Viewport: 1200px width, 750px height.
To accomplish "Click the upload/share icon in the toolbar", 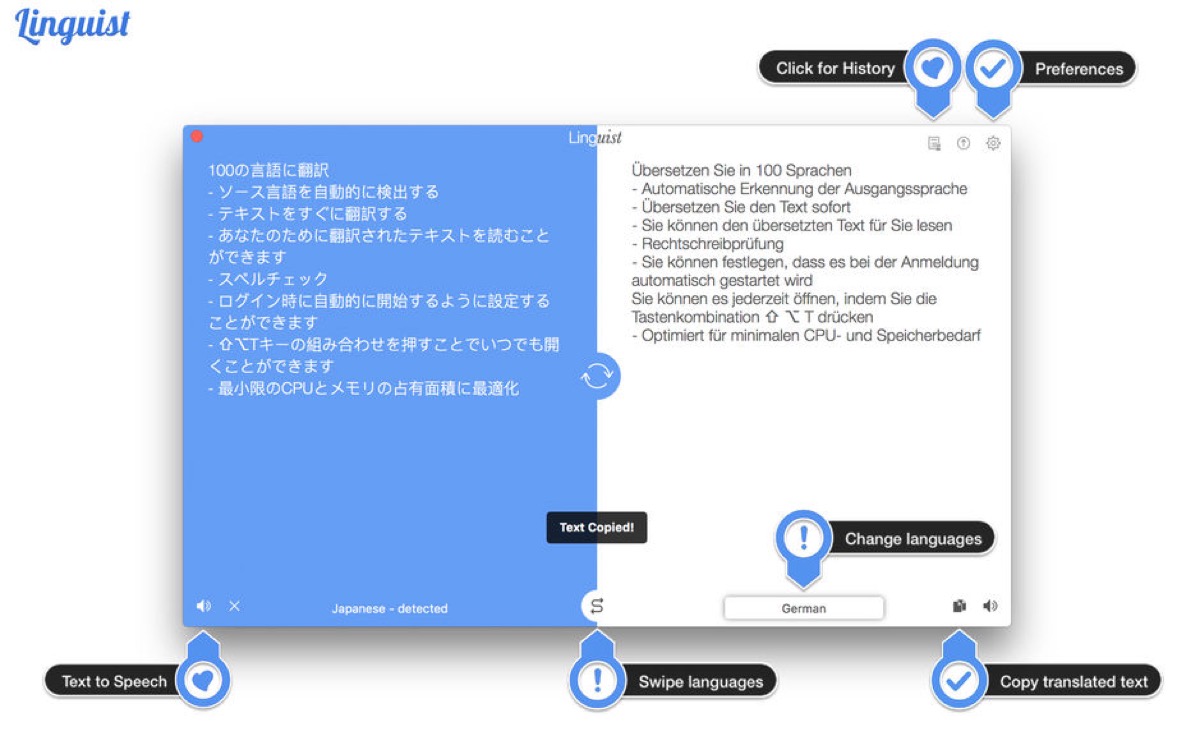I will click(x=961, y=143).
